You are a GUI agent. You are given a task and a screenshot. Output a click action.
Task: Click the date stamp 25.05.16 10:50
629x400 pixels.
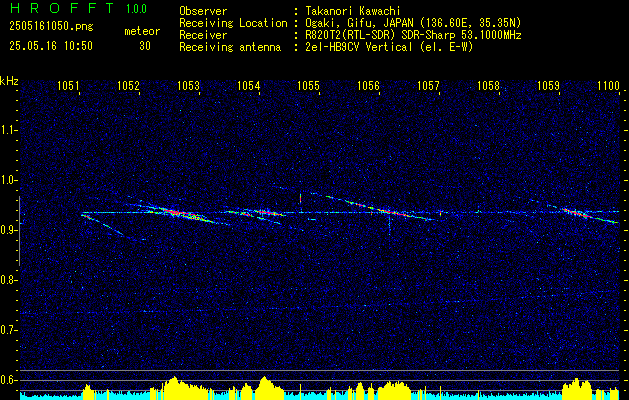51,46
